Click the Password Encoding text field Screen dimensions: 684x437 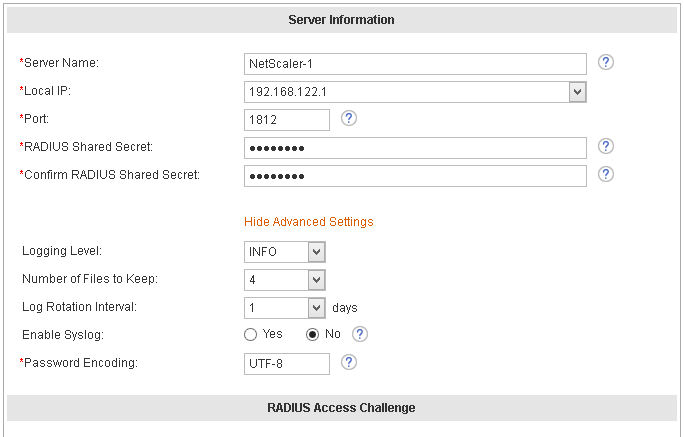(287, 364)
